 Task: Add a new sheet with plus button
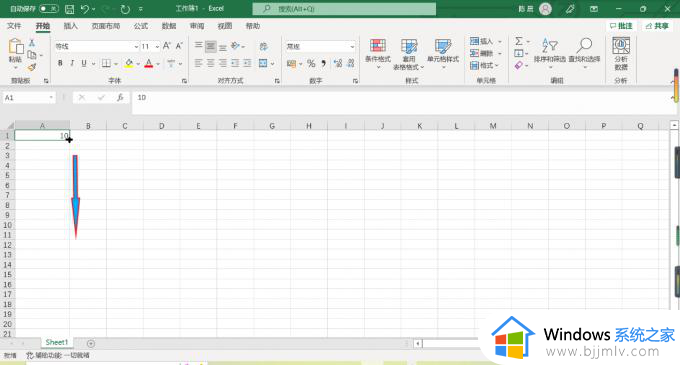91,343
